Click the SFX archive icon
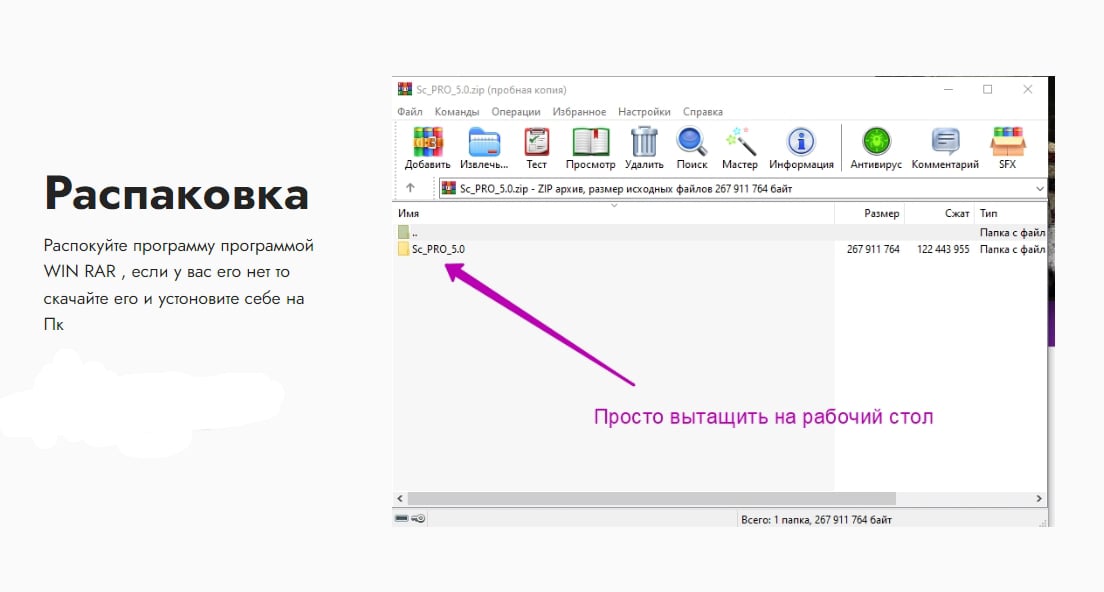1104x592 pixels. (1007, 143)
